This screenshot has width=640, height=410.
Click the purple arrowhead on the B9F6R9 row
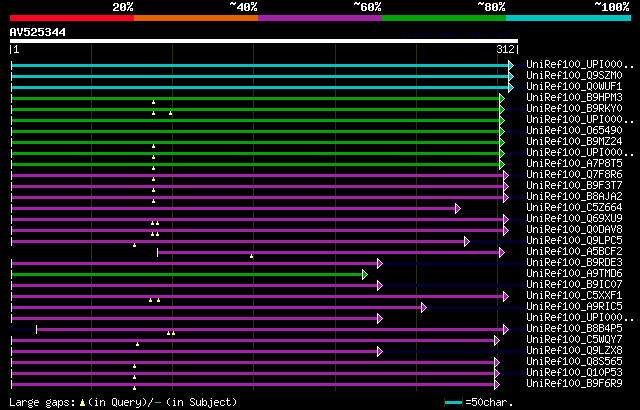497,385
